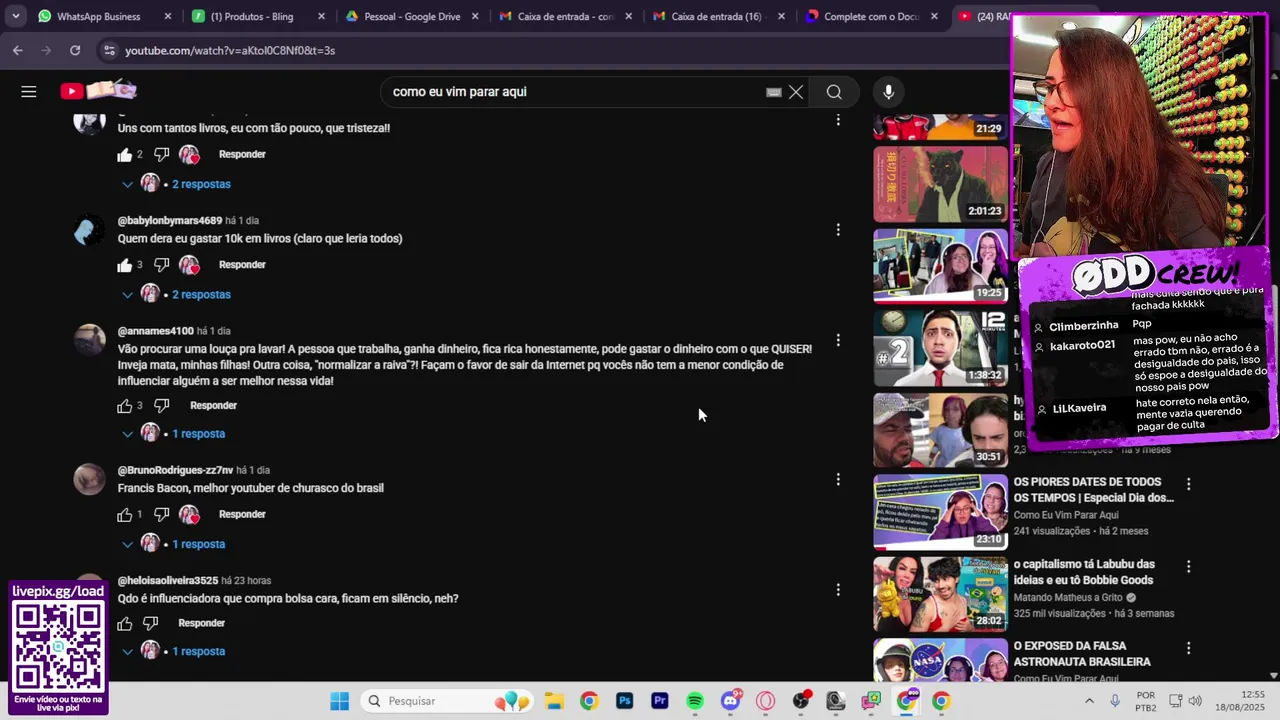Switch to the 'Complete com o Docu...' tab
This screenshot has height=720, width=1280.
[872, 16]
